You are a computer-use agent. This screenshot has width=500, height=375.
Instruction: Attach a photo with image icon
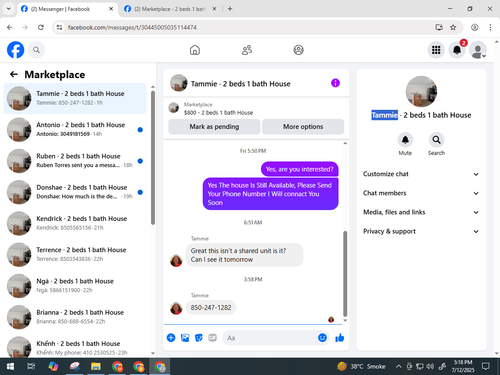185,338
